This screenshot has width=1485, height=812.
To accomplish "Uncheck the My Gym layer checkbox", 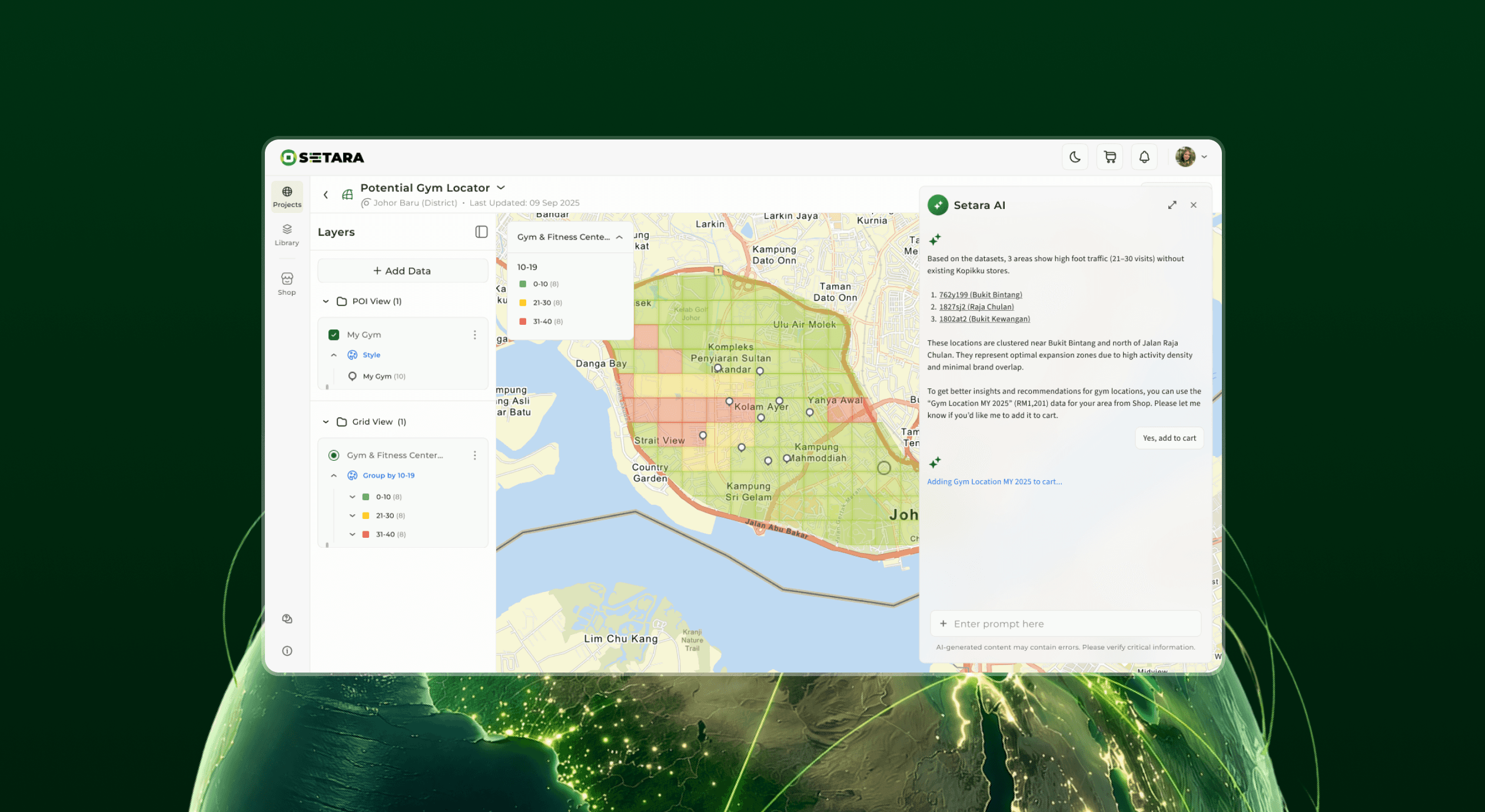I will pyautogui.click(x=334, y=335).
